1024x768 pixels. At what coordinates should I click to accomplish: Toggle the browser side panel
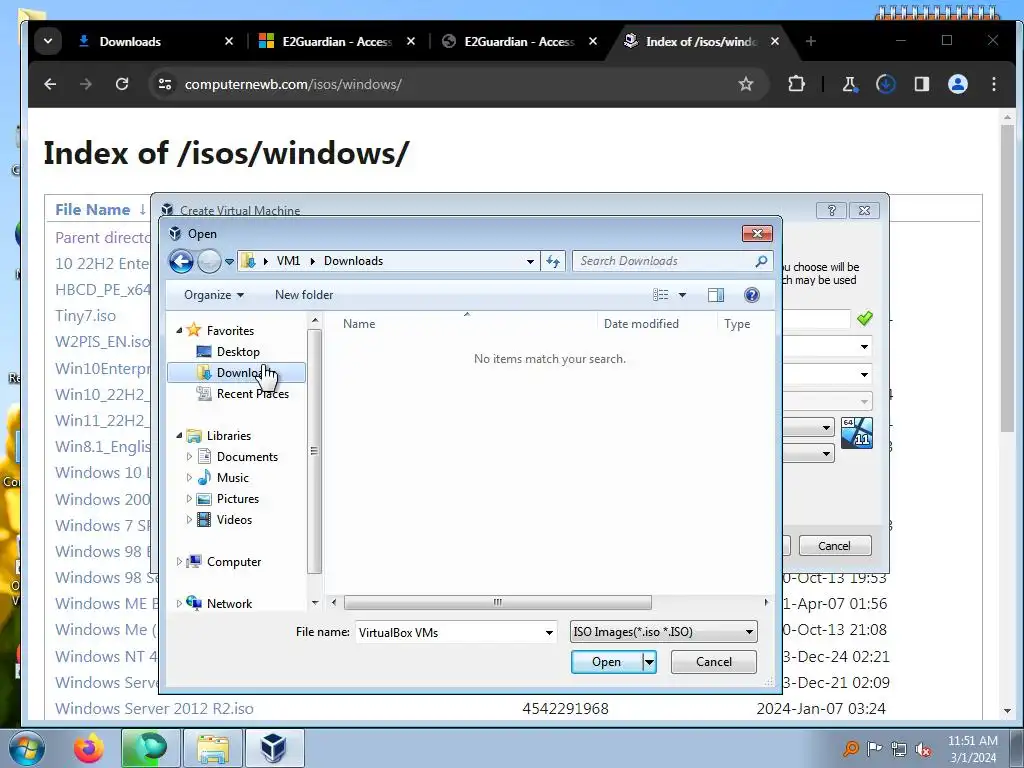(921, 84)
